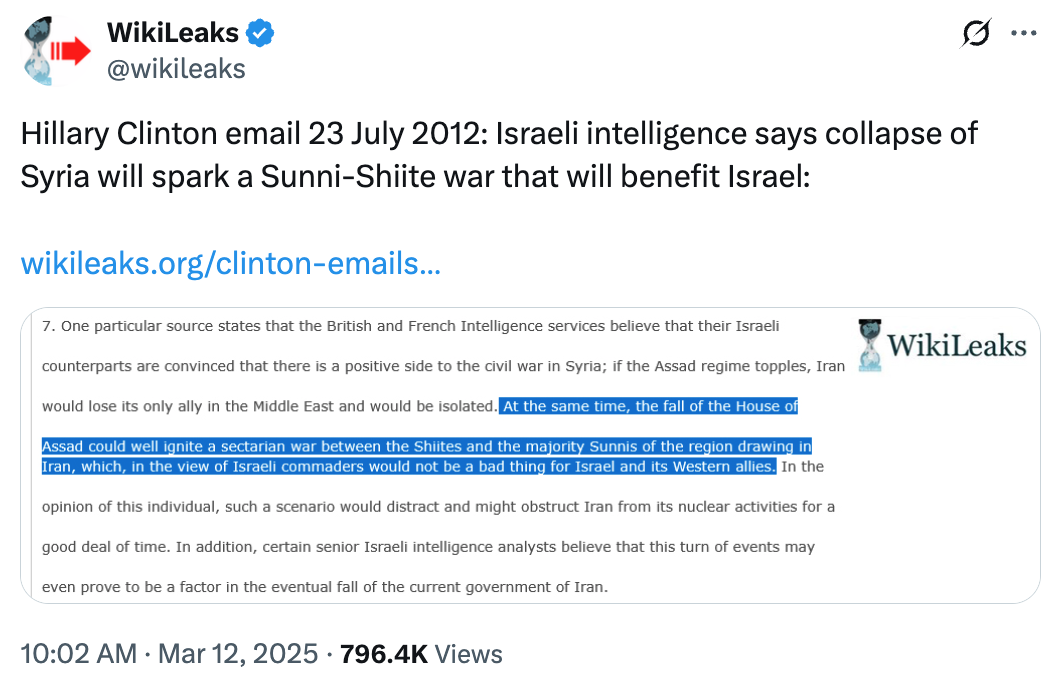Open the WikiLeaks display name
Viewport: 1058px width, 682px height.
[173, 32]
